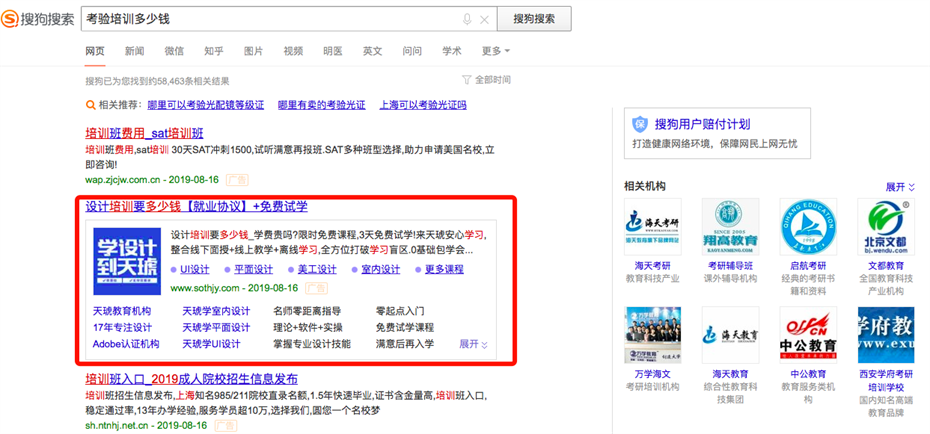Switch to the 明医 tab
The width and height of the screenshot is (930, 434).
click(x=333, y=51)
